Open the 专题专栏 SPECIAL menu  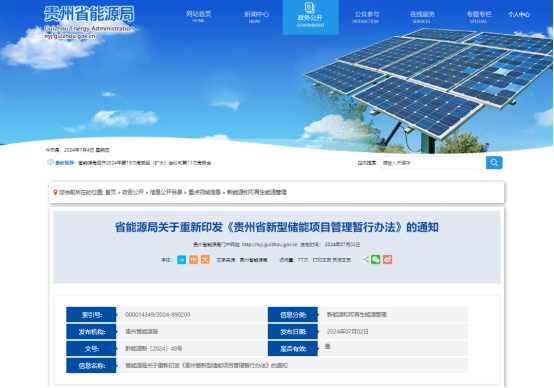[479, 17]
